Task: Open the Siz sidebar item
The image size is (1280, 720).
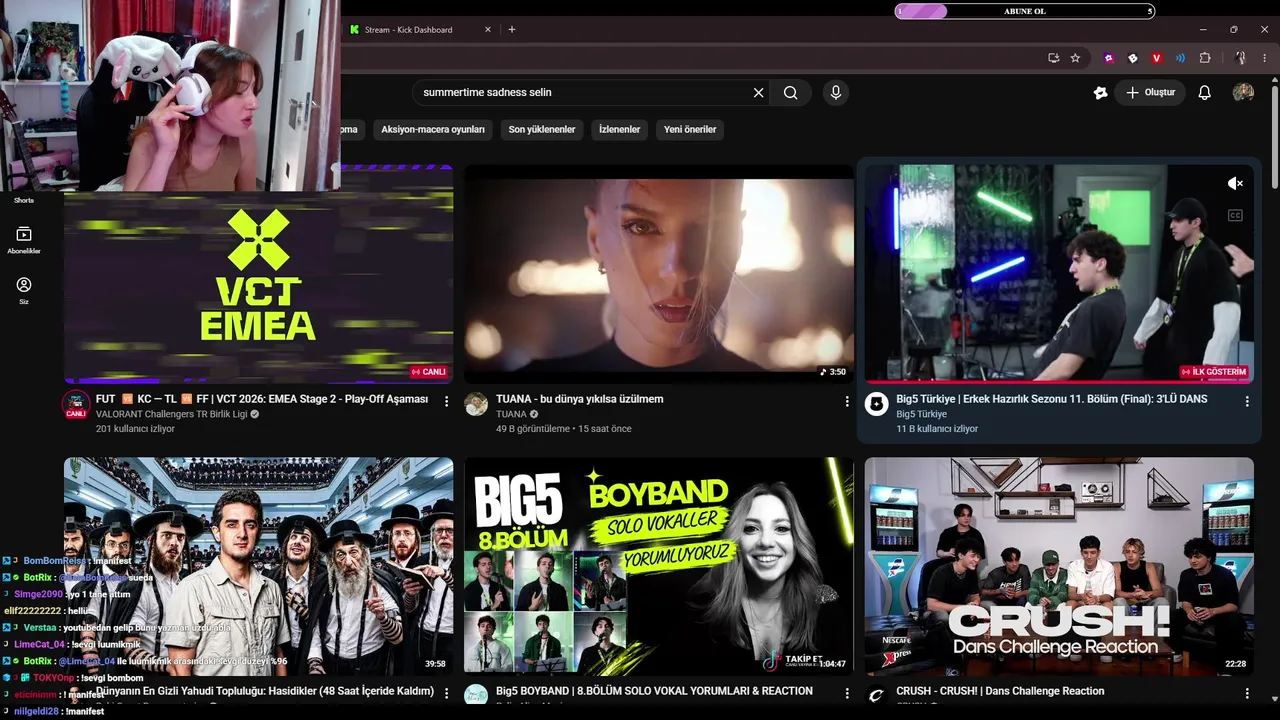Action: click(24, 291)
